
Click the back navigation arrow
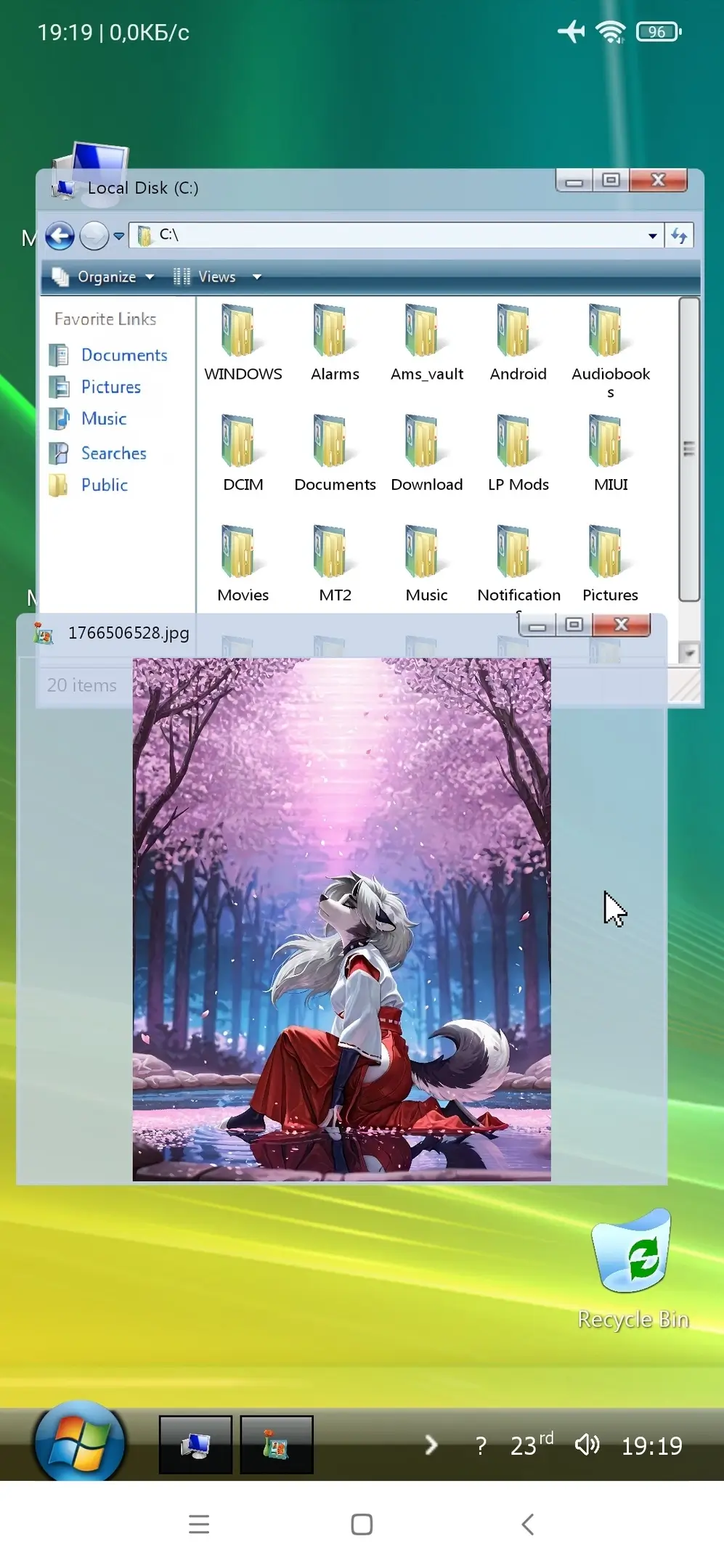(60, 236)
